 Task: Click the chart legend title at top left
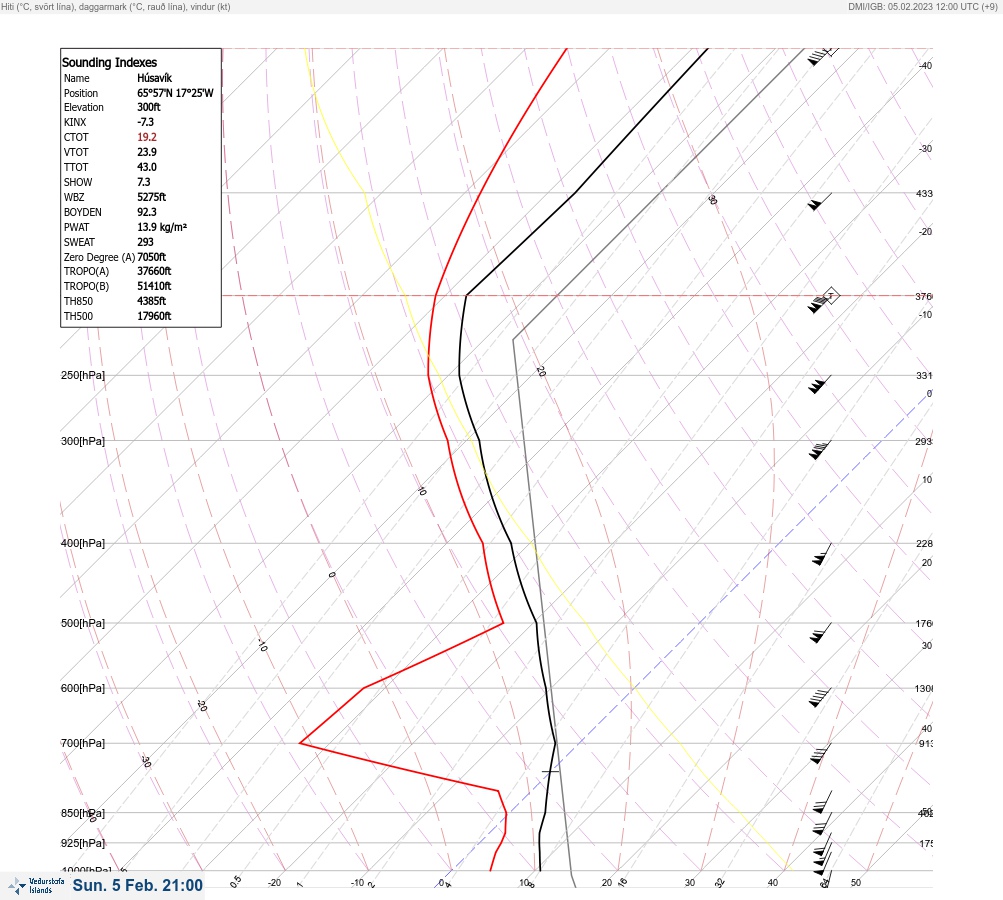pyautogui.click(x=116, y=7)
